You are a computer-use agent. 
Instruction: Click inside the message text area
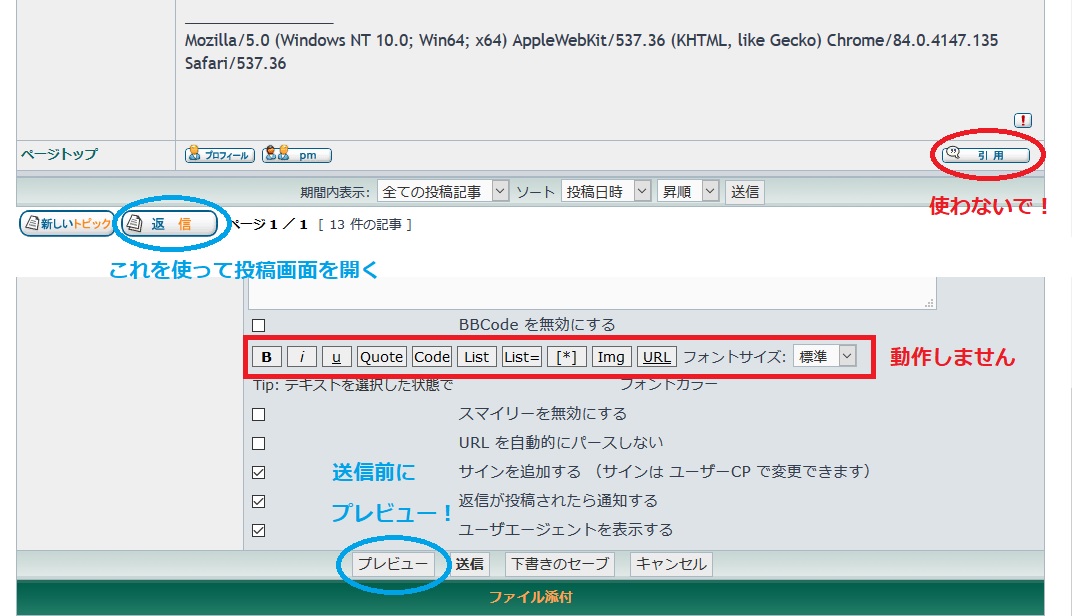pos(590,292)
